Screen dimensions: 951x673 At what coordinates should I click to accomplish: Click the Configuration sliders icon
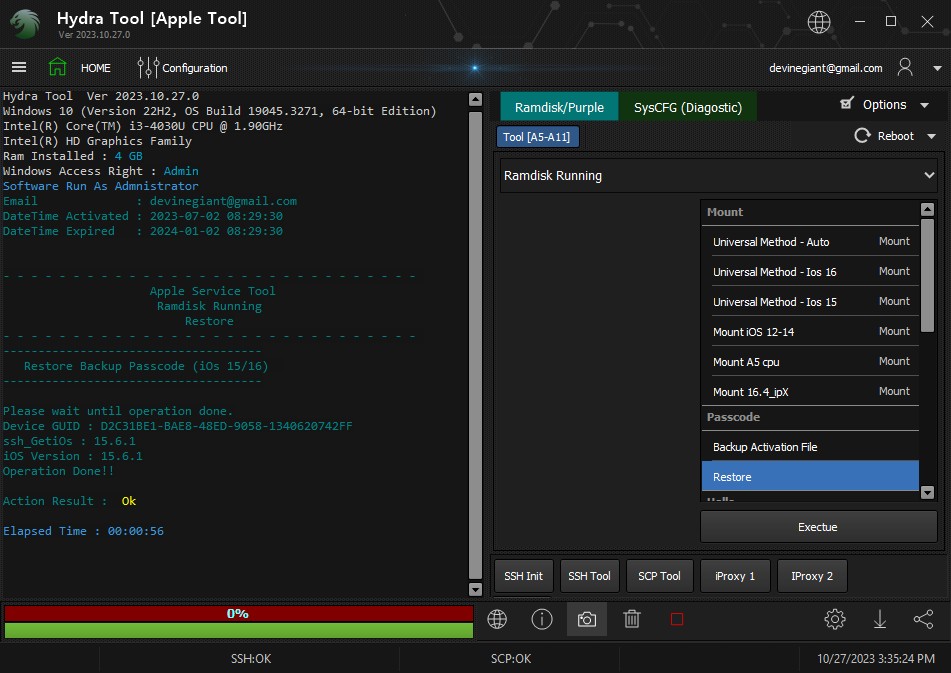coord(148,68)
